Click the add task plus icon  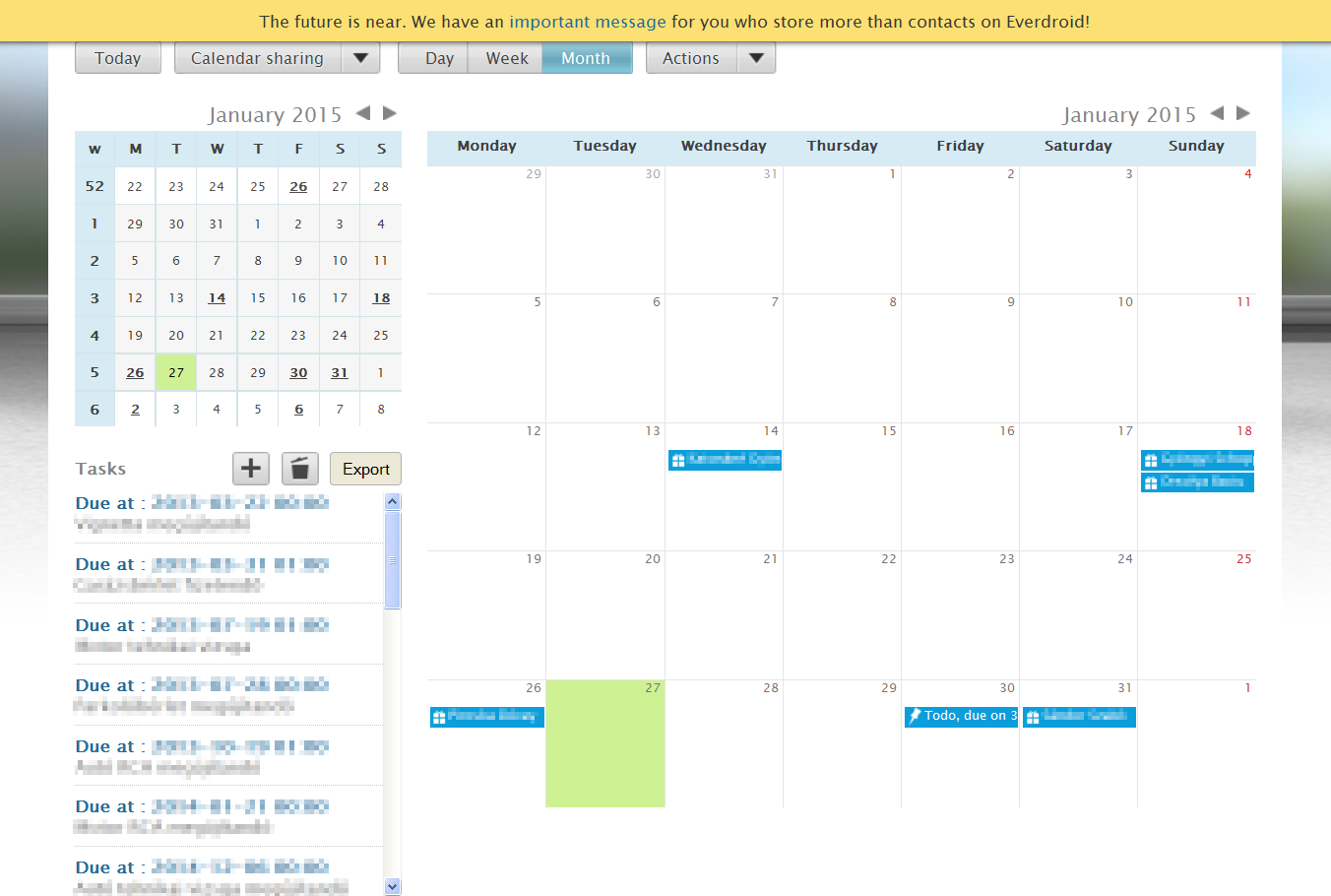point(251,469)
